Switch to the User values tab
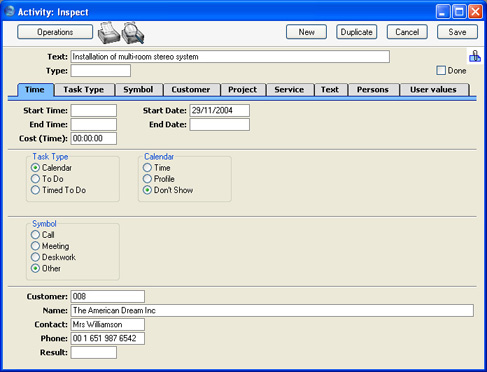 click(433, 90)
